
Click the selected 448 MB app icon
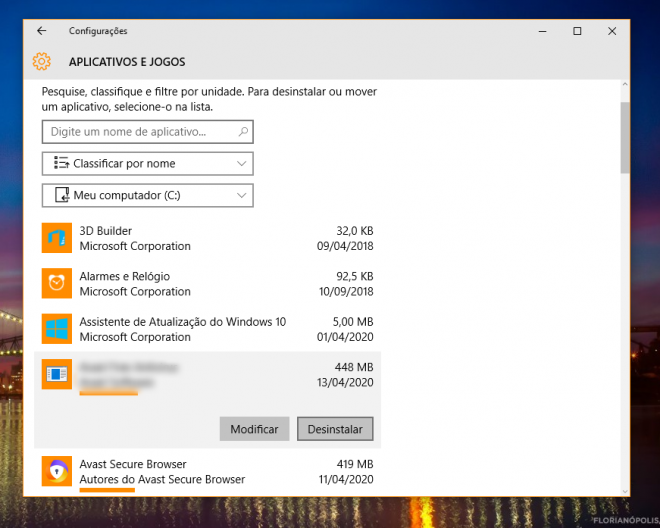coord(57,374)
